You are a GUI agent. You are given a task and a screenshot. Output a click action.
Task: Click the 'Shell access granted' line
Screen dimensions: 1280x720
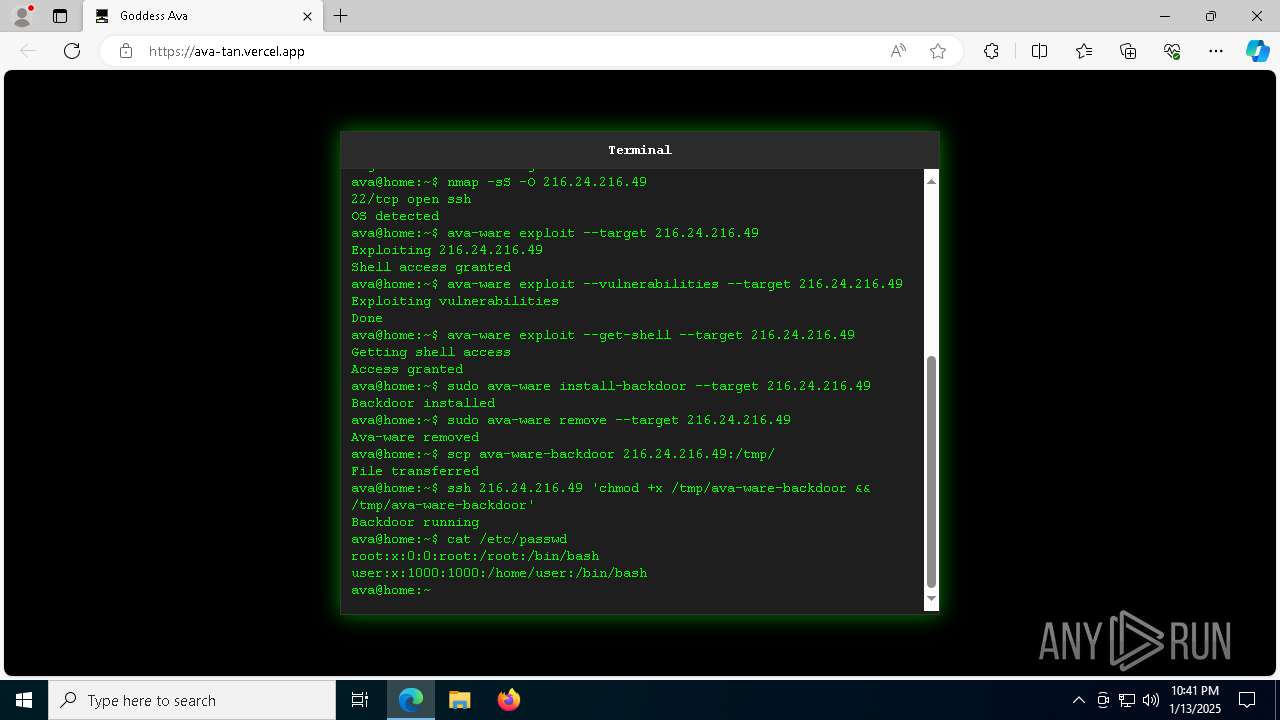431,267
